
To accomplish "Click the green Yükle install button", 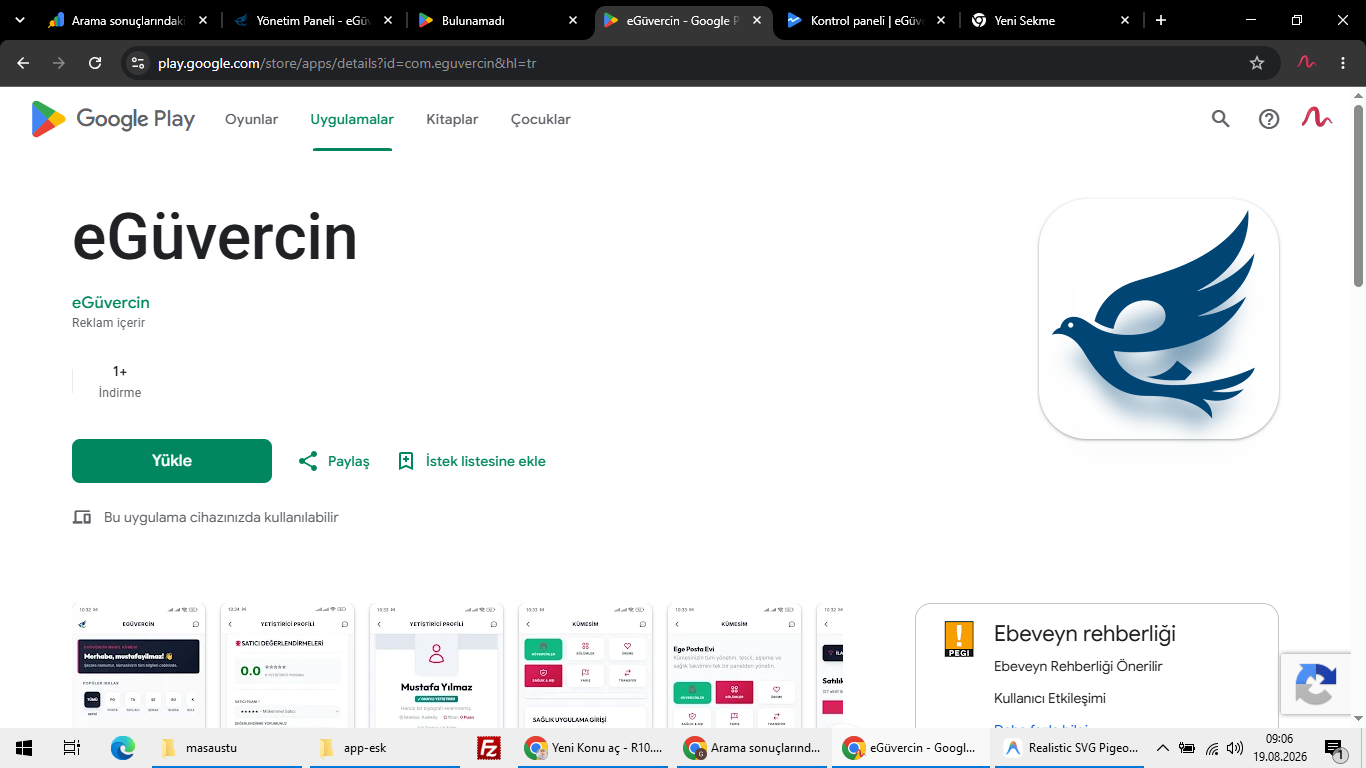I will (x=172, y=461).
